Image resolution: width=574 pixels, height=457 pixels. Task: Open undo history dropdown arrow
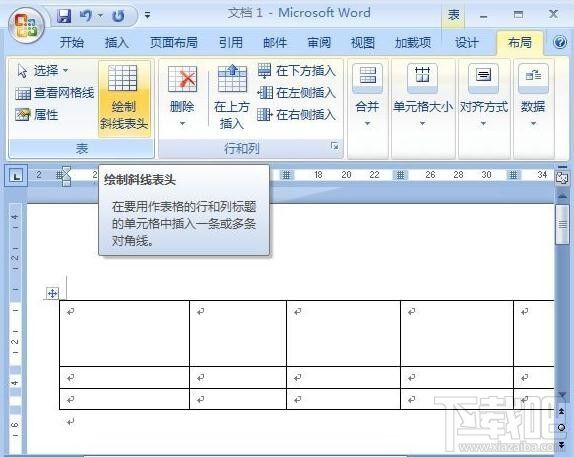tap(100, 16)
